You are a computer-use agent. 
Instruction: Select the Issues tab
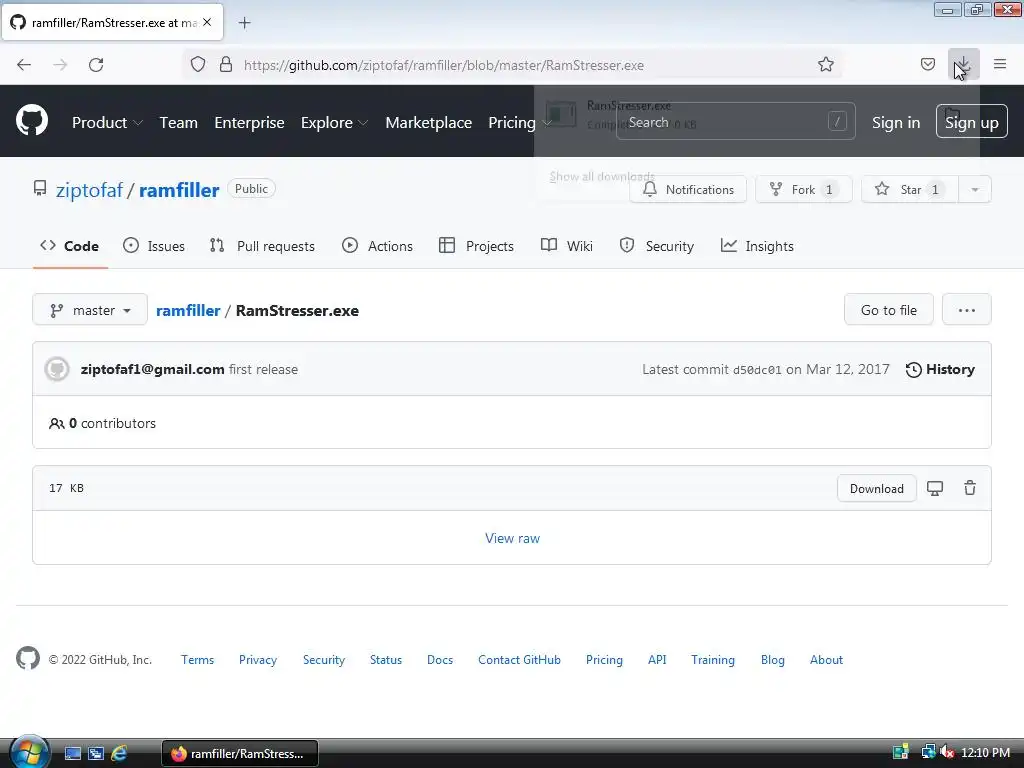[154, 246]
